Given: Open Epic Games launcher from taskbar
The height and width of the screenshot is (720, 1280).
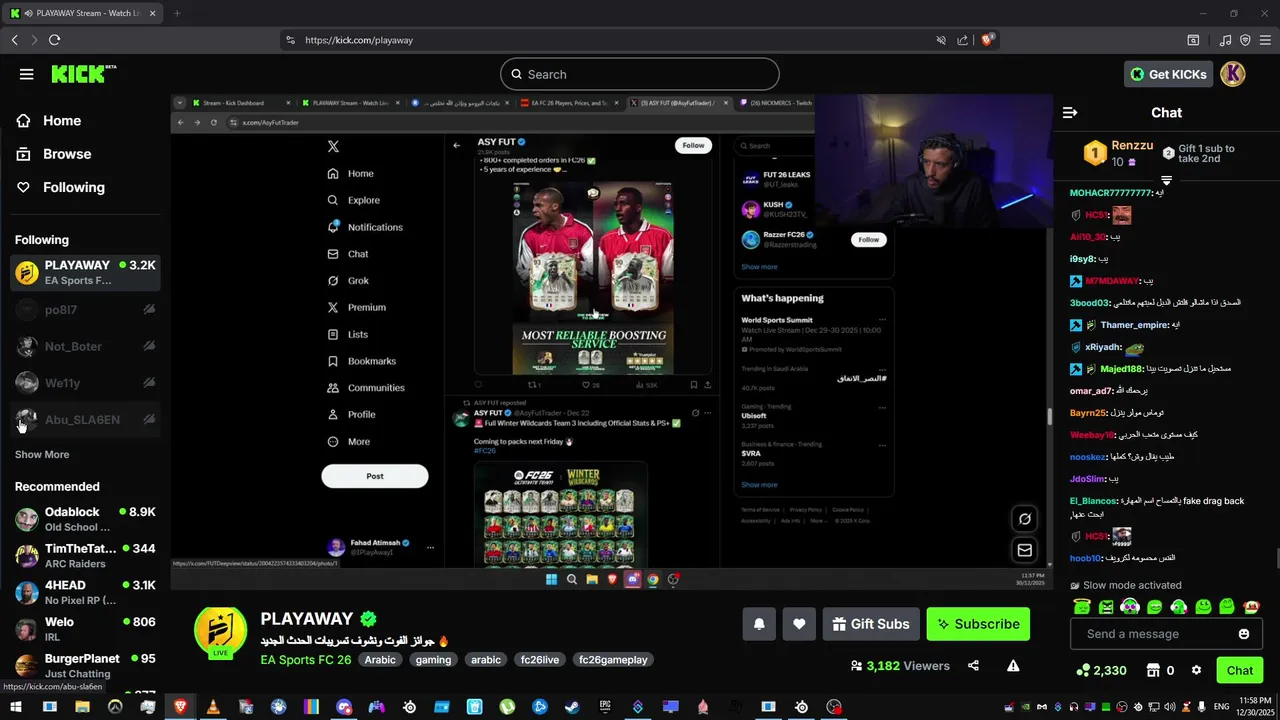Looking at the screenshot, I should point(605,707).
